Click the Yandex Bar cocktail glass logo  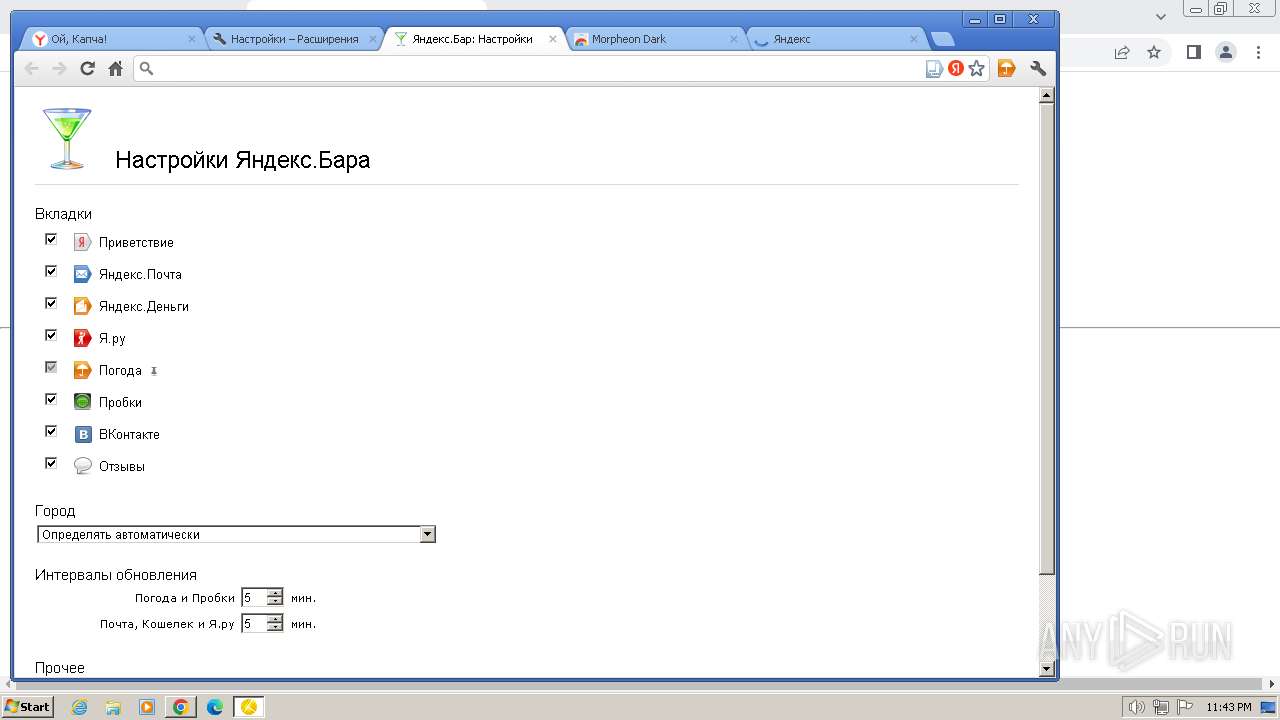pyautogui.click(x=67, y=138)
